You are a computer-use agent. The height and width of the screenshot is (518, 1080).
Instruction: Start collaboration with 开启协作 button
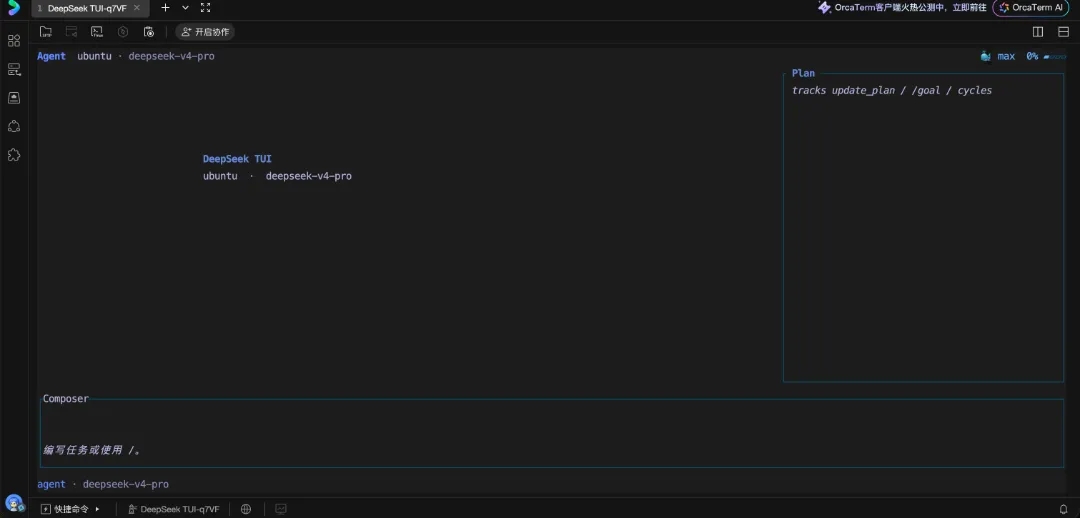pyautogui.click(x=205, y=32)
